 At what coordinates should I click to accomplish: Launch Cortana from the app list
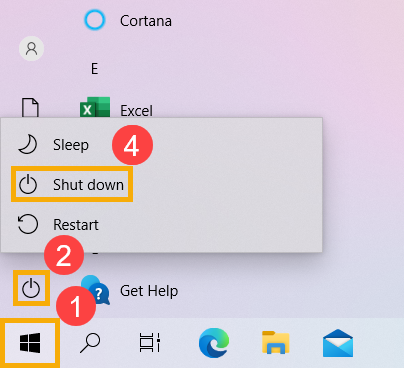coord(95,20)
